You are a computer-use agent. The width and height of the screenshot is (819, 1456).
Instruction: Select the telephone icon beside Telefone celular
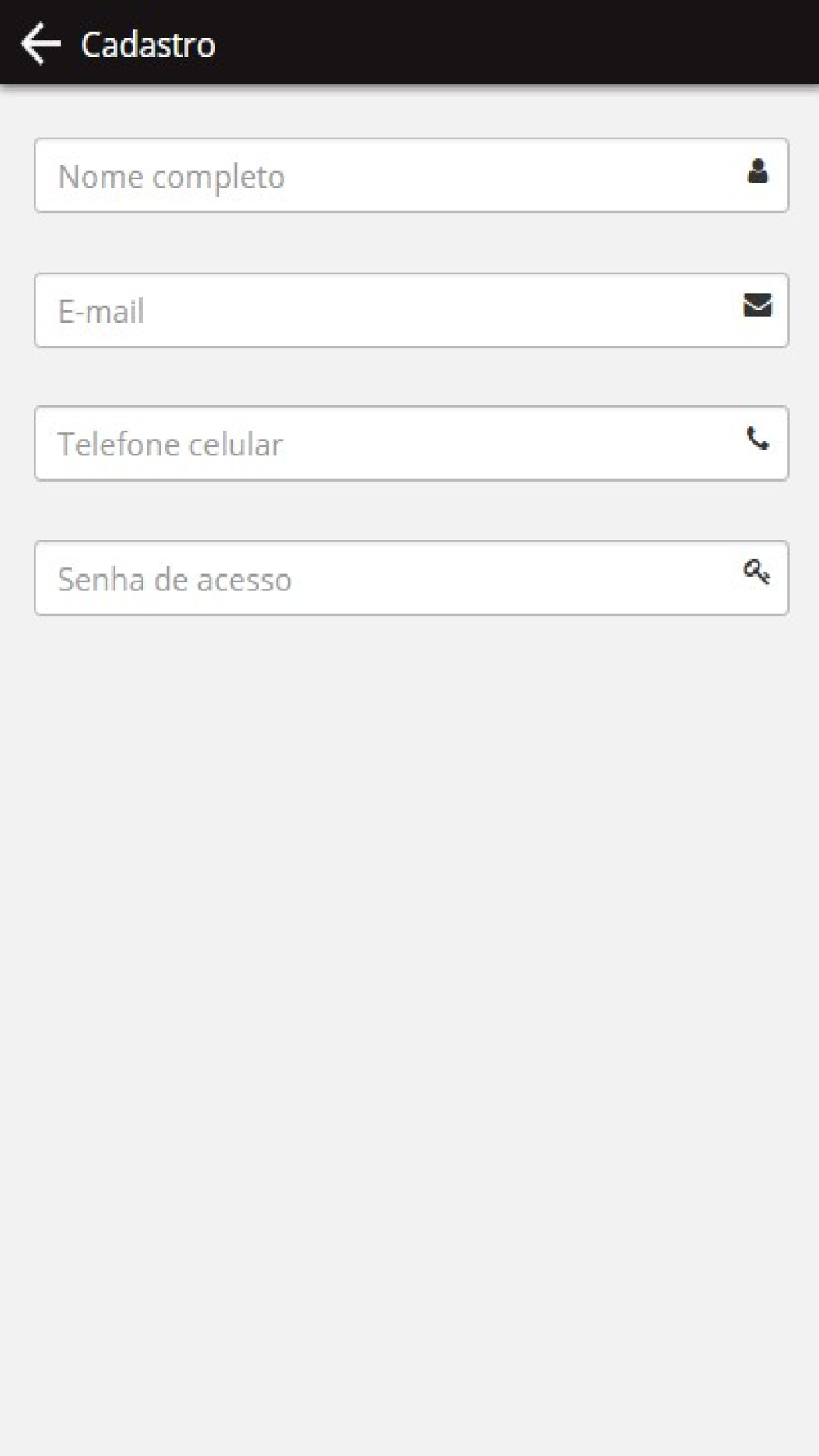[758, 439]
